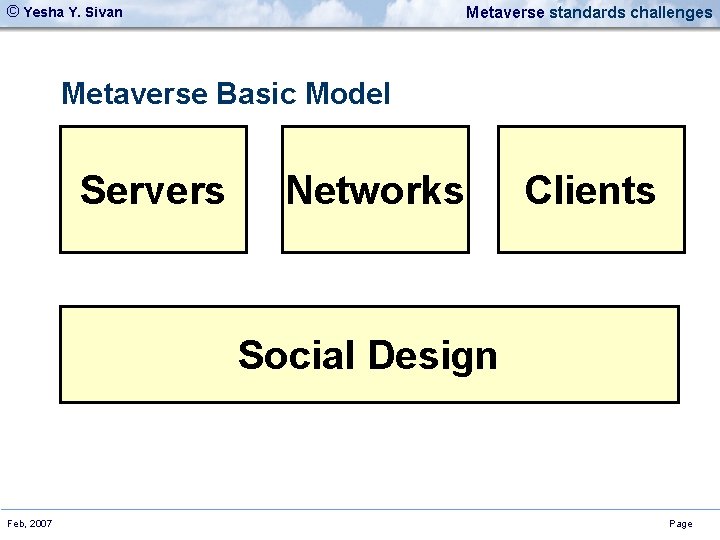720x540 pixels.
Task: Select the Servers box
Action: click(153, 189)
